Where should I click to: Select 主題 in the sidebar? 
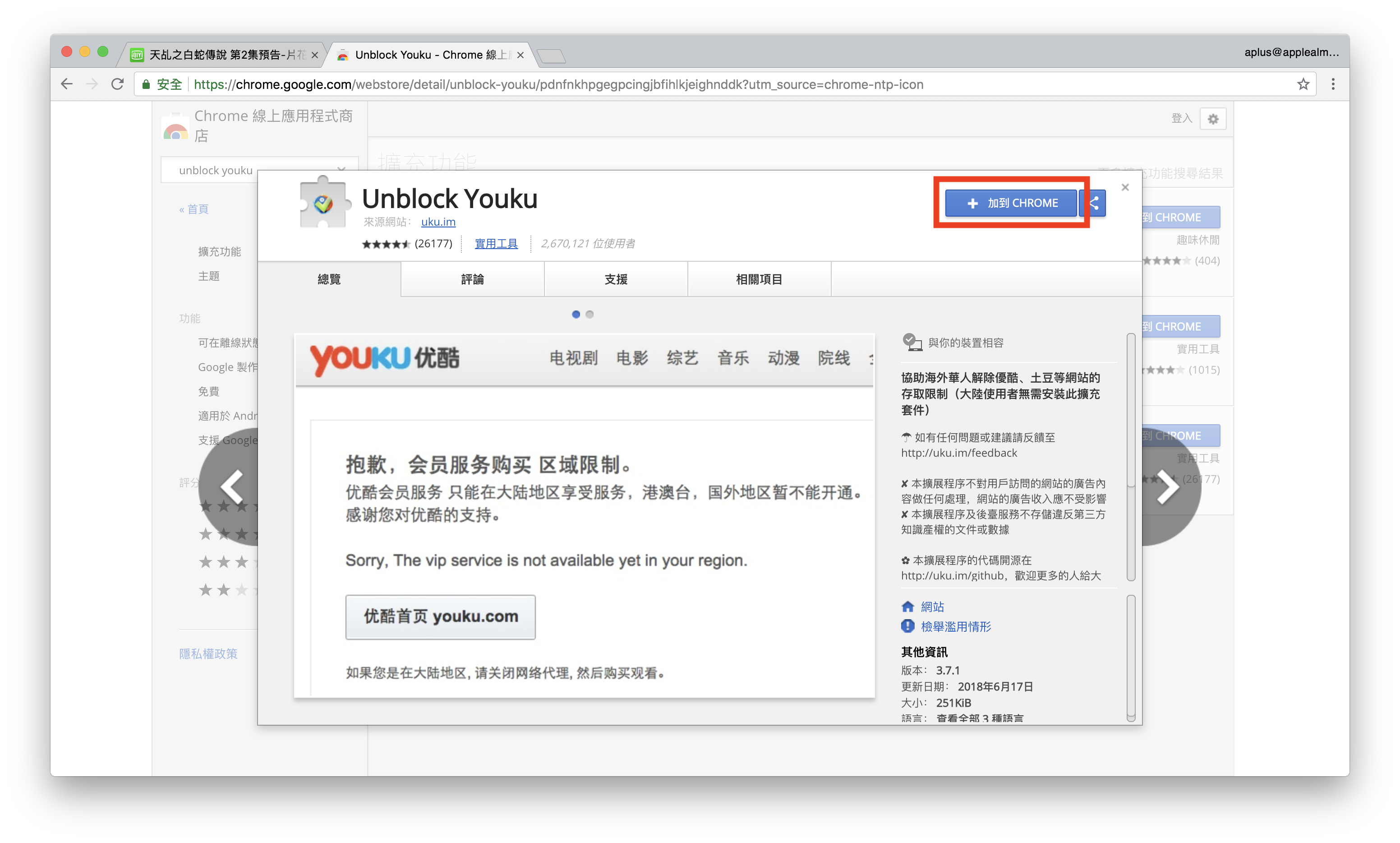click(x=208, y=275)
